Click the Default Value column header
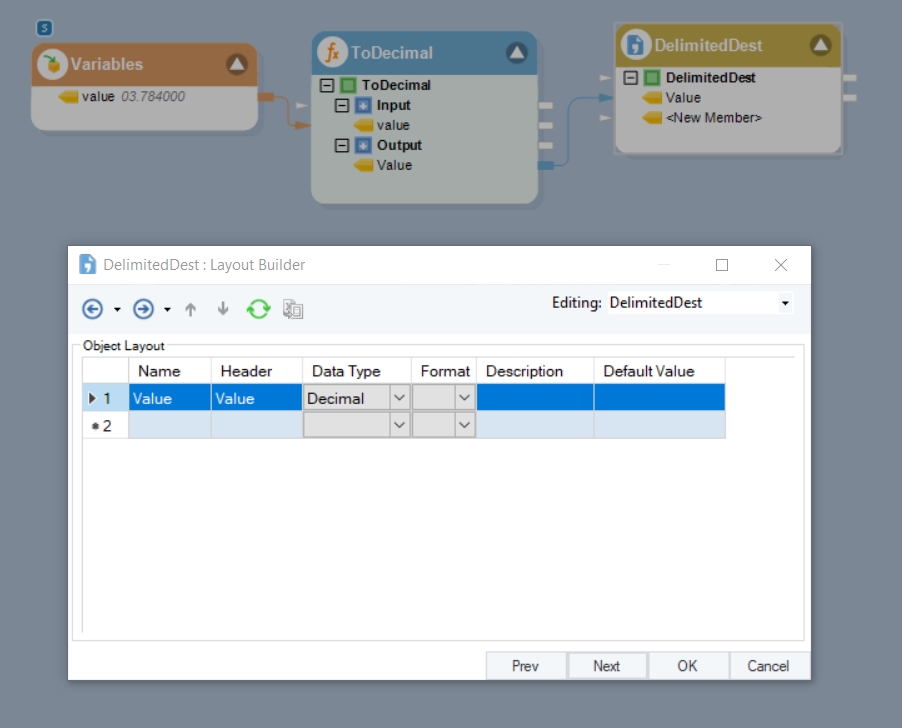The width and height of the screenshot is (902, 728). [648, 371]
